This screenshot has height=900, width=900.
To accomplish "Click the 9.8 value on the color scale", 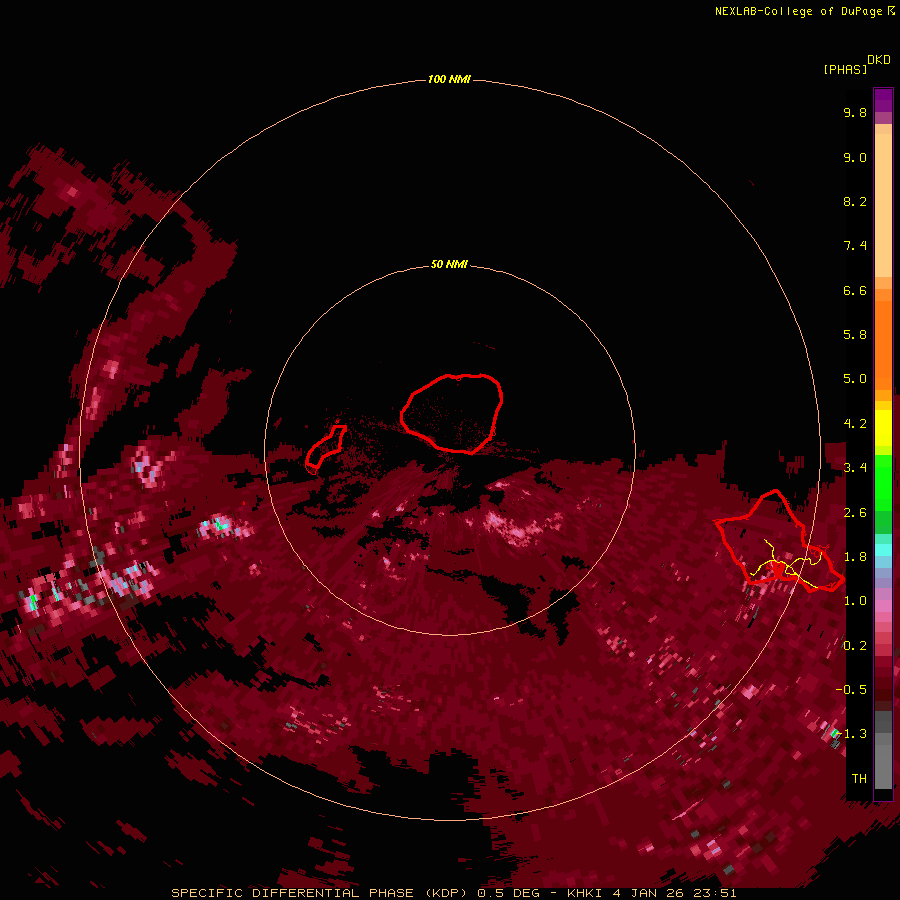I will [855, 112].
